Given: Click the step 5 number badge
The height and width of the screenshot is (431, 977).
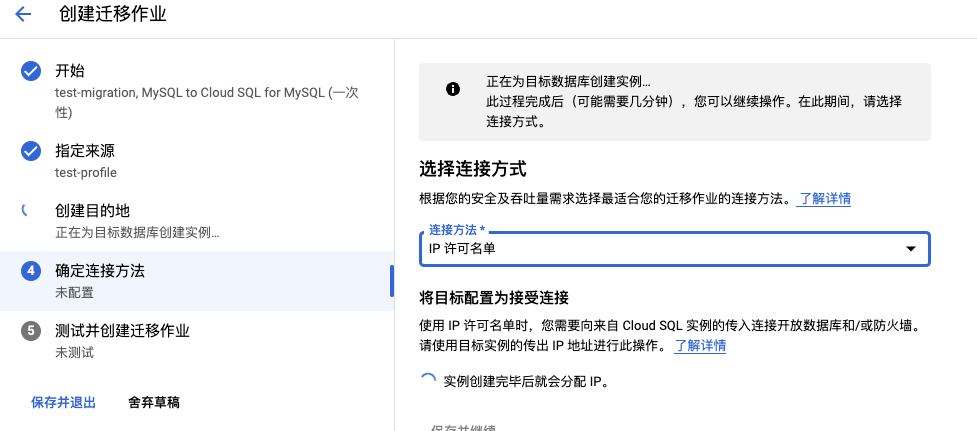Looking at the screenshot, I should [x=31, y=331].
